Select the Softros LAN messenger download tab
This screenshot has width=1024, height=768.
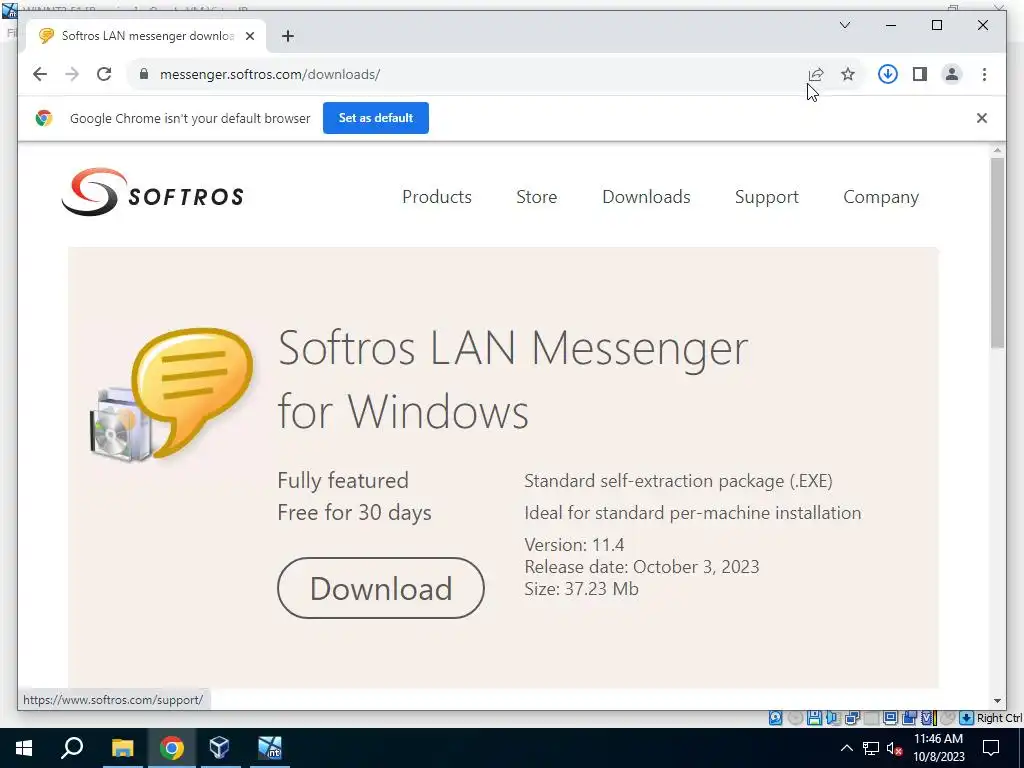click(x=146, y=36)
